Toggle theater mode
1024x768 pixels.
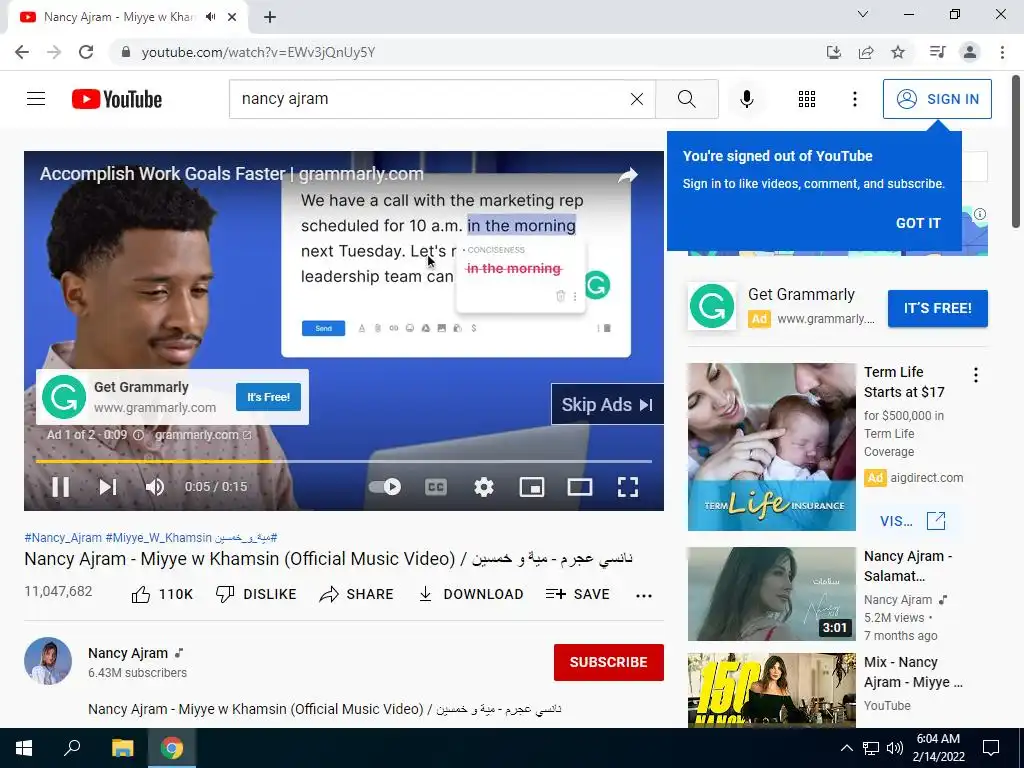579,487
